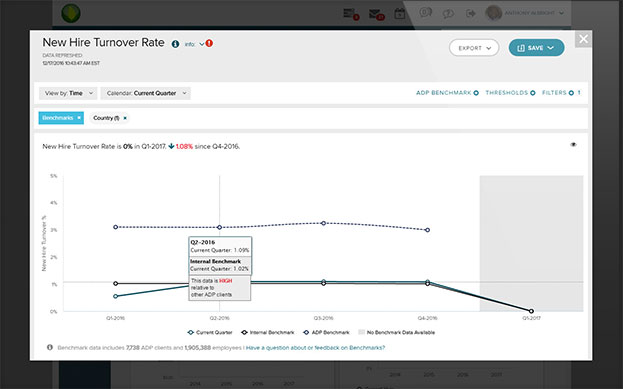Open the 'Calendar: Current Quarter' dropdown
This screenshot has width=623, height=389.
pos(145,93)
